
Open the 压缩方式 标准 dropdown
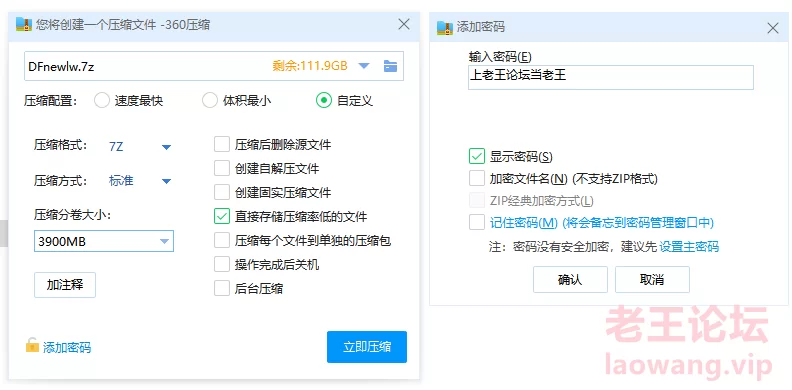(166, 181)
